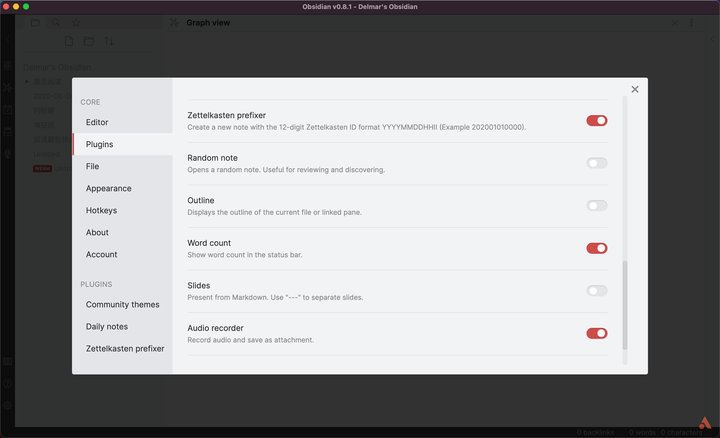Disable the Zettelkasten prefixer plugin toggle
Viewport: 720px width, 438px height.
596,121
